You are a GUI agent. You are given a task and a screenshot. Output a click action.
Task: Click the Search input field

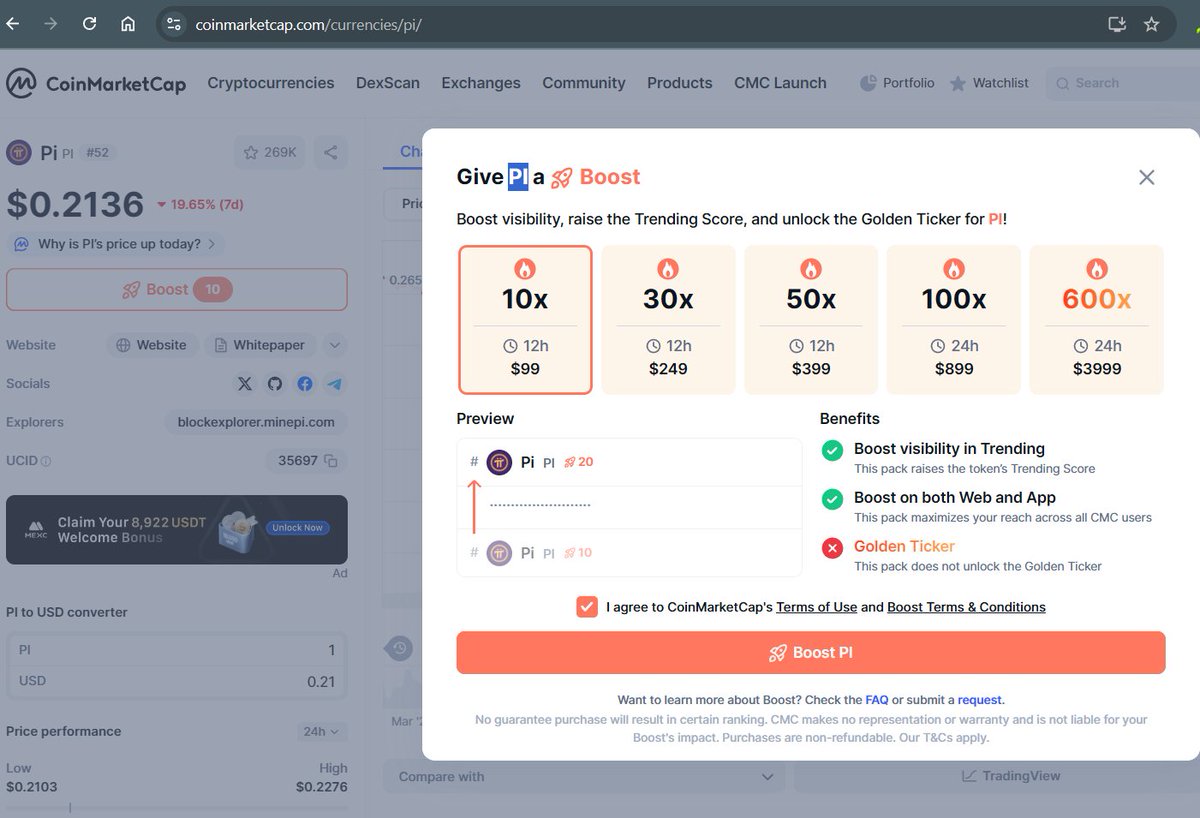click(1122, 83)
